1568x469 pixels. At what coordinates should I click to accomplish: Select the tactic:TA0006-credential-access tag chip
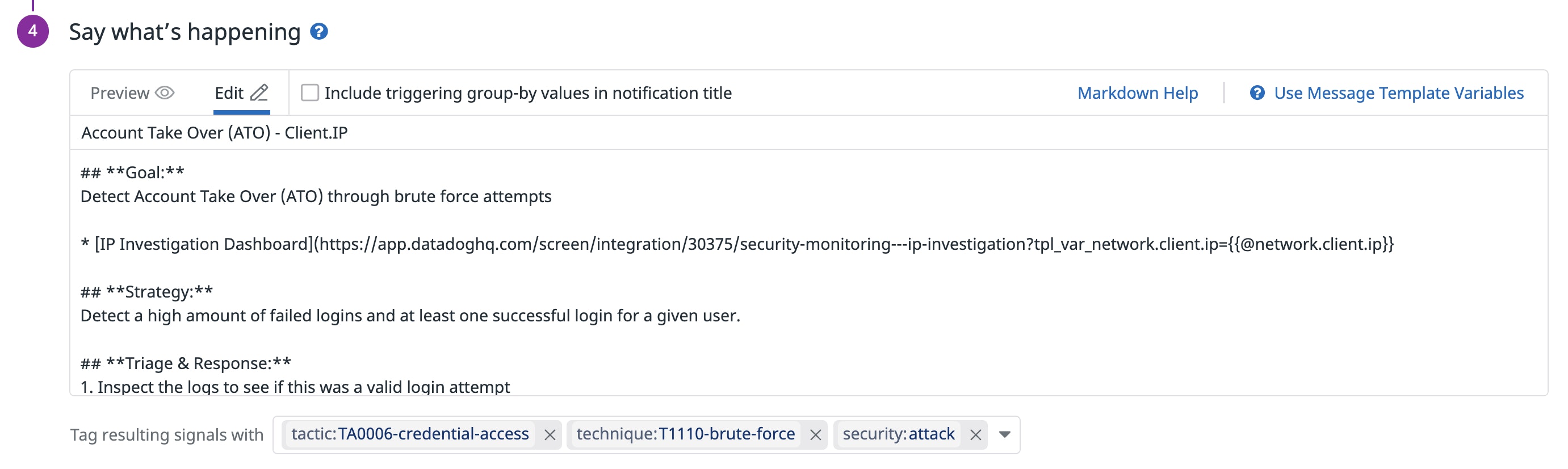point(410,434)
